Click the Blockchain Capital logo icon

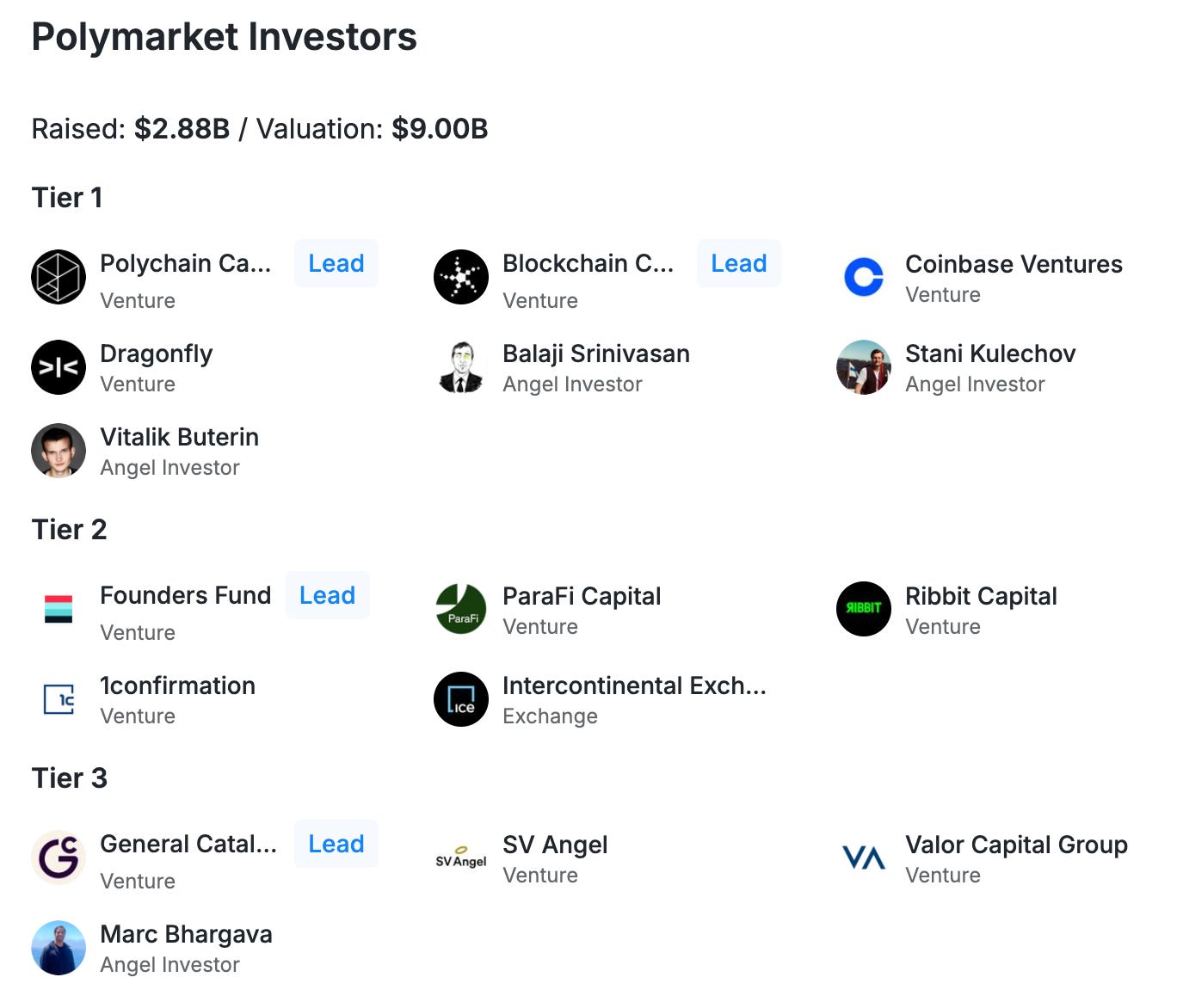[x=461, y=277]
